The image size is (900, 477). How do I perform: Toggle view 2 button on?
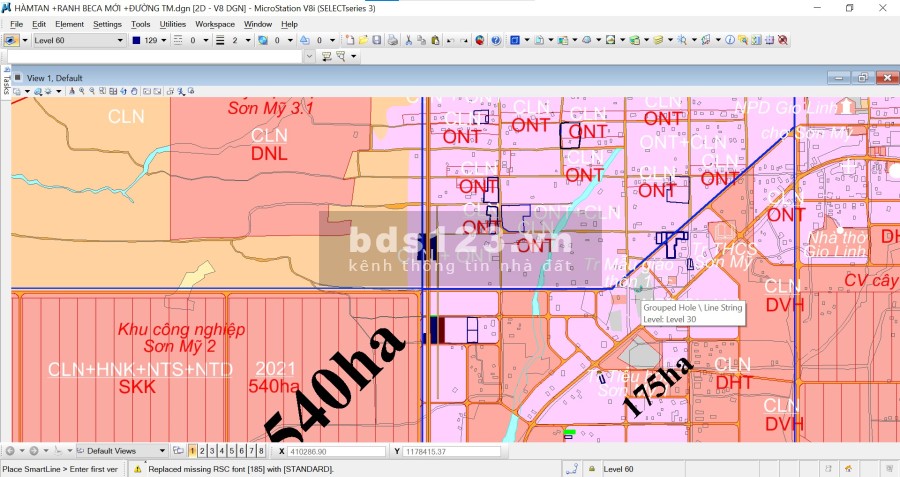point(203,451)
